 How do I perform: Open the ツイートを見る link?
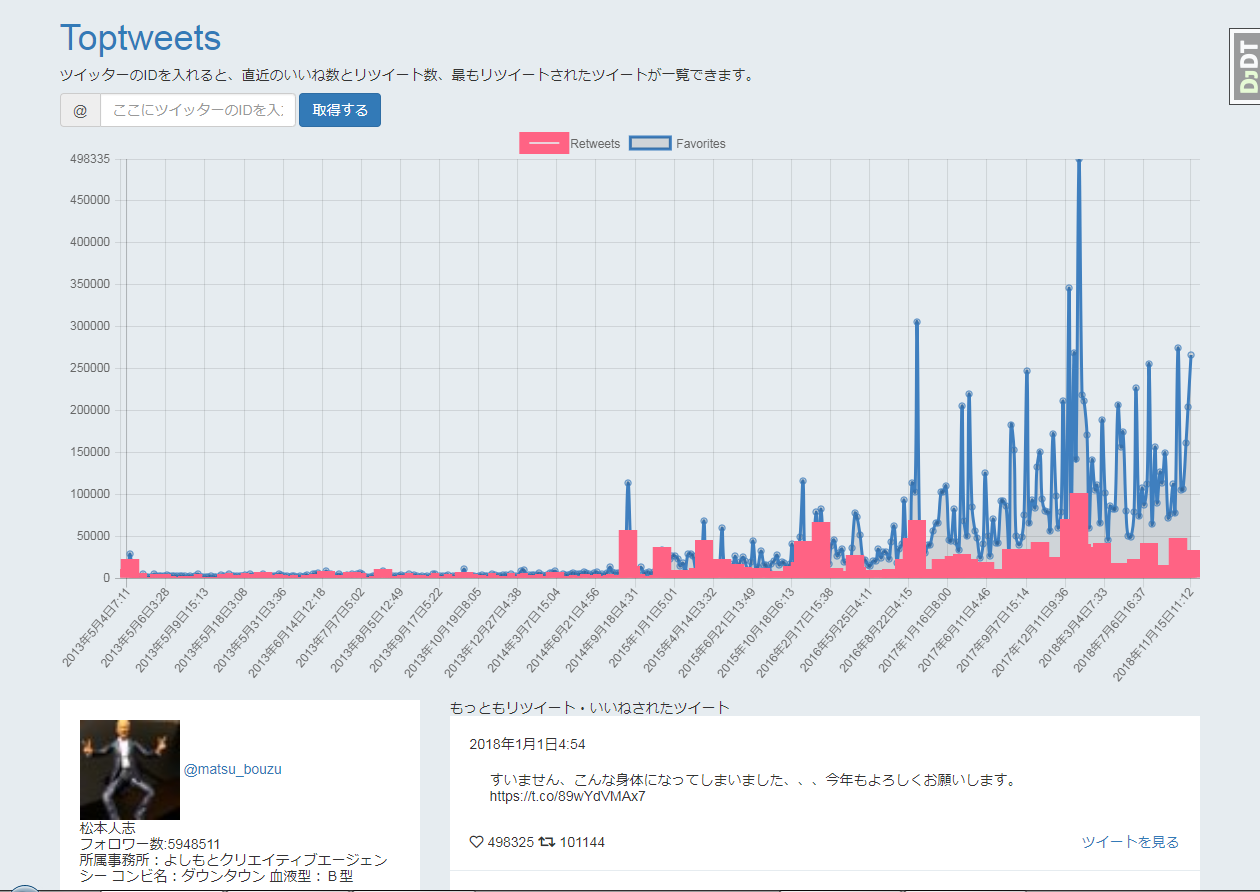coord(1128,843)
